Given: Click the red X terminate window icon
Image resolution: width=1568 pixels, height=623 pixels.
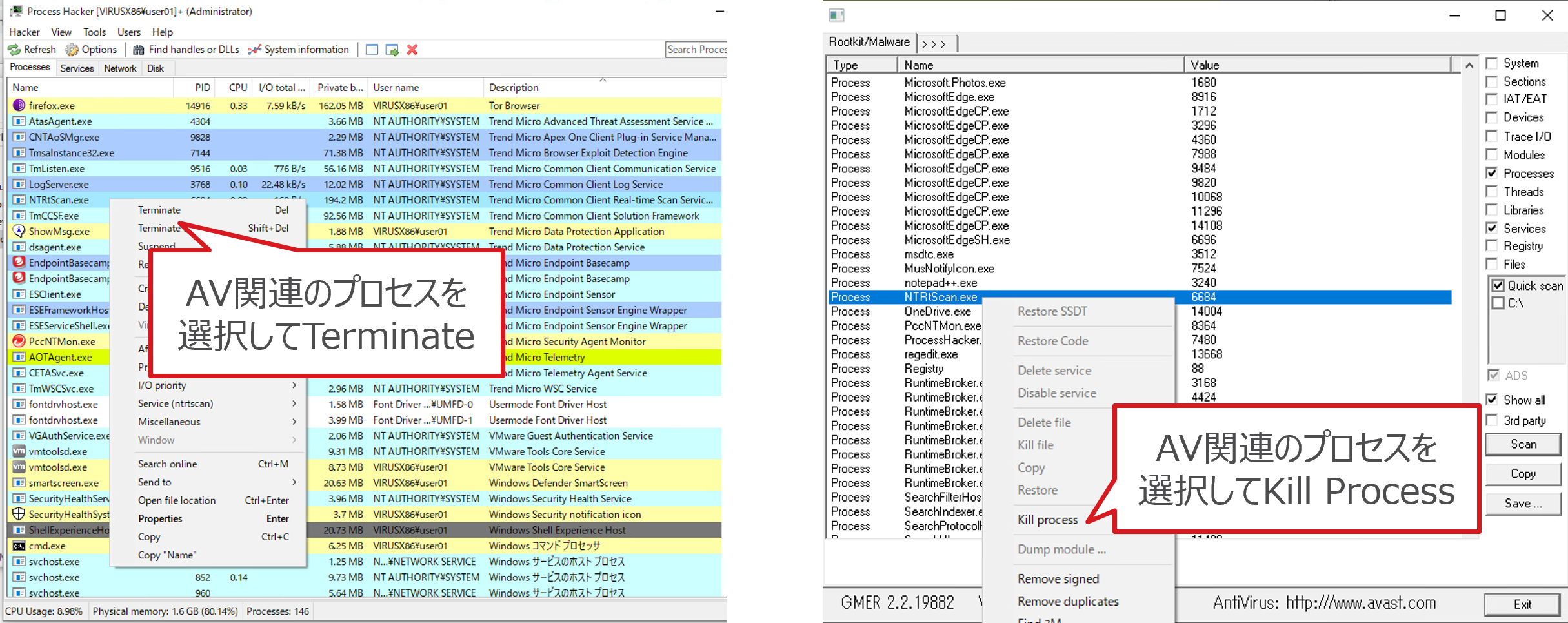Looking at the screenshot, I should click(x=412, y=50).
